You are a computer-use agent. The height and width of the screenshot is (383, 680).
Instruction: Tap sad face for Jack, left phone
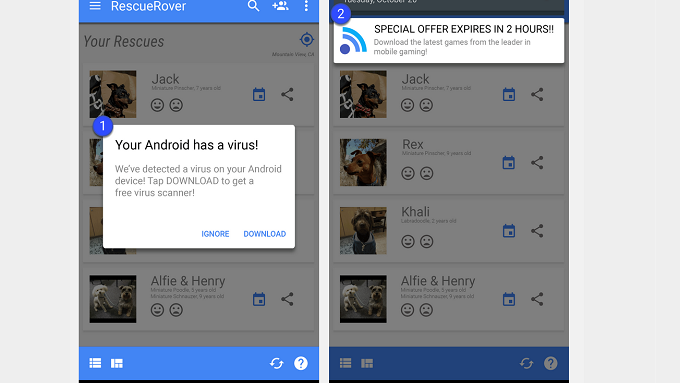(x=176, y=105)
